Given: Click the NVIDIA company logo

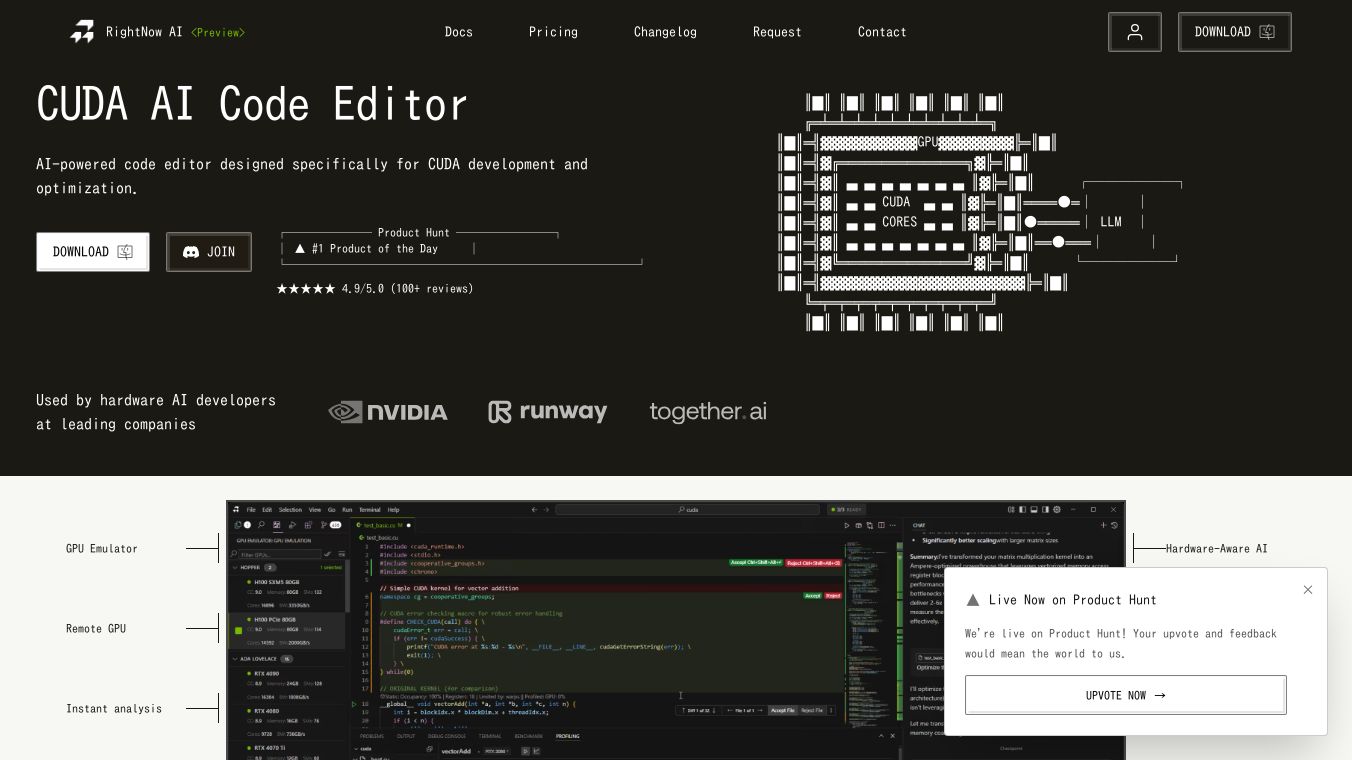Looking at the screenshot, I should pyautogui.click(x=388, y=411).
